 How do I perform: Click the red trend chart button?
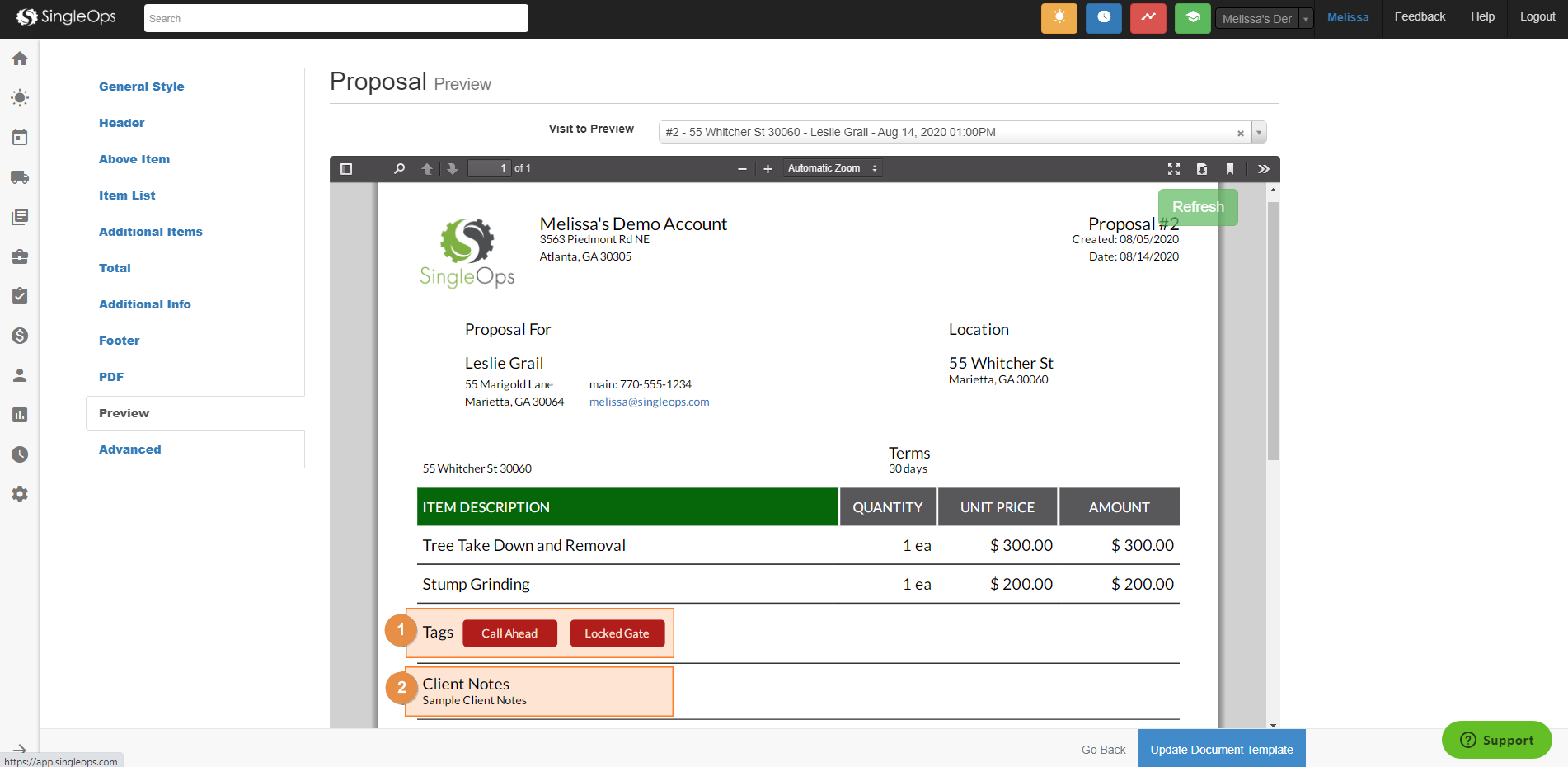[x=1148, y=18]
